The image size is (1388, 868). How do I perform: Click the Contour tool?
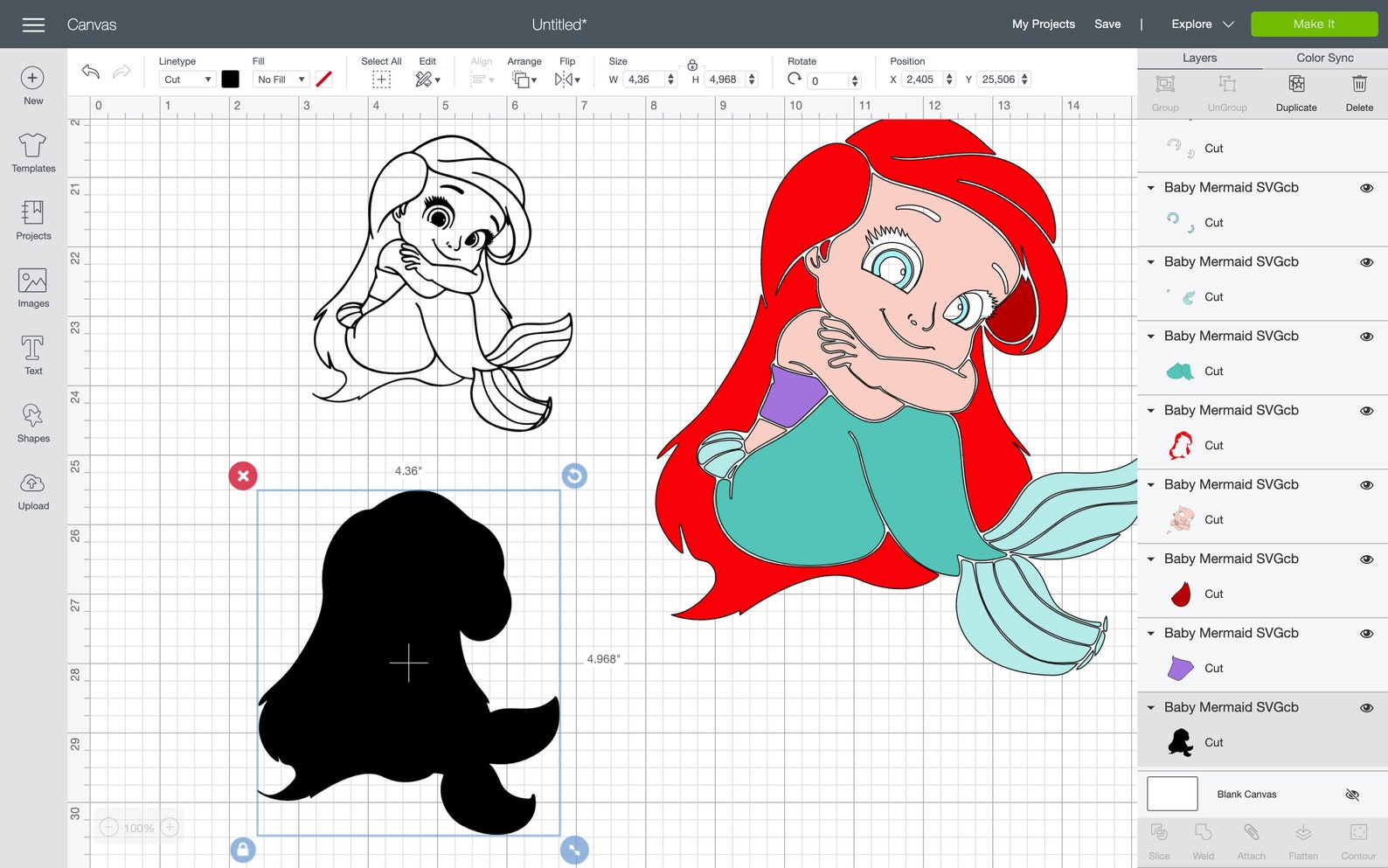[x=1358, y=842]
